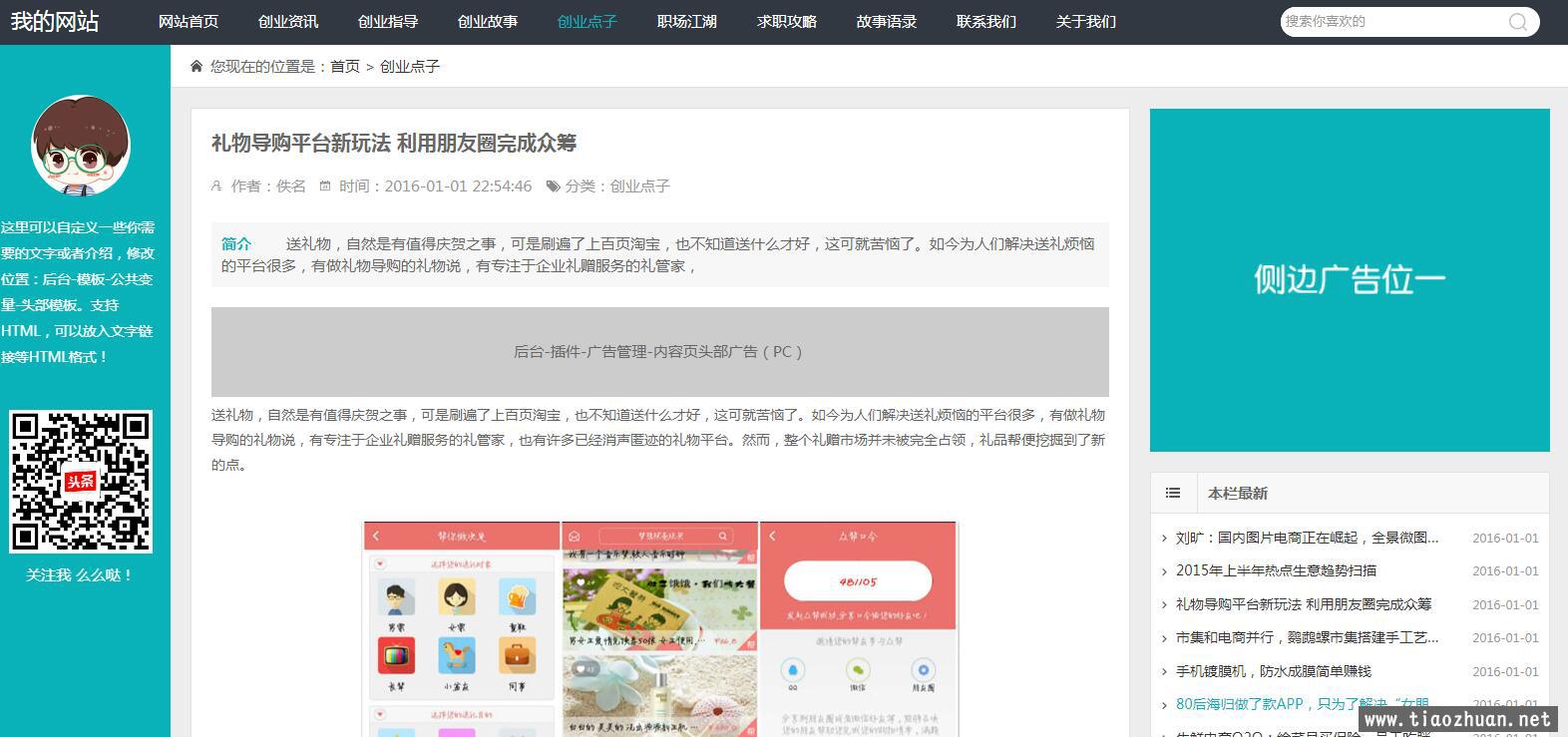1568x737 pixels.
Task: Open the 联系我们 page
Action: coord(986,22)
